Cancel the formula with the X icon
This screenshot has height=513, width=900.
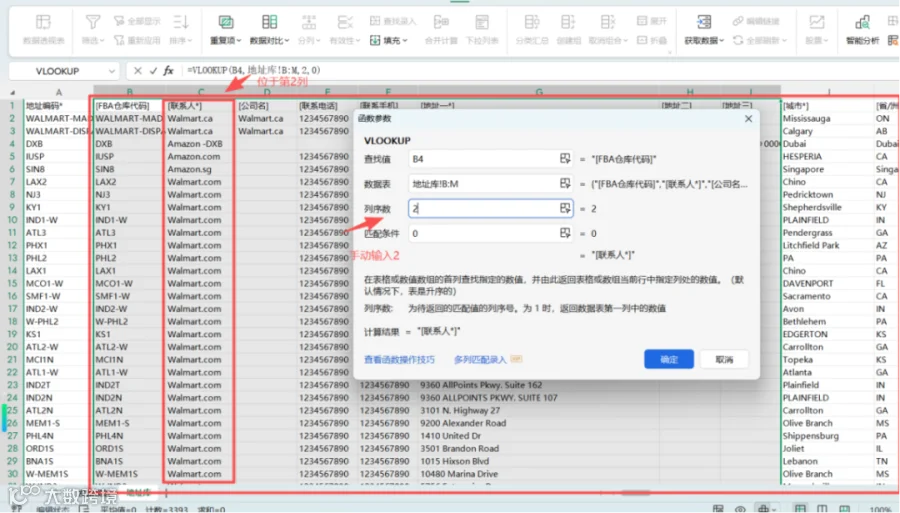pyautogui.click(x=137, y=71)
